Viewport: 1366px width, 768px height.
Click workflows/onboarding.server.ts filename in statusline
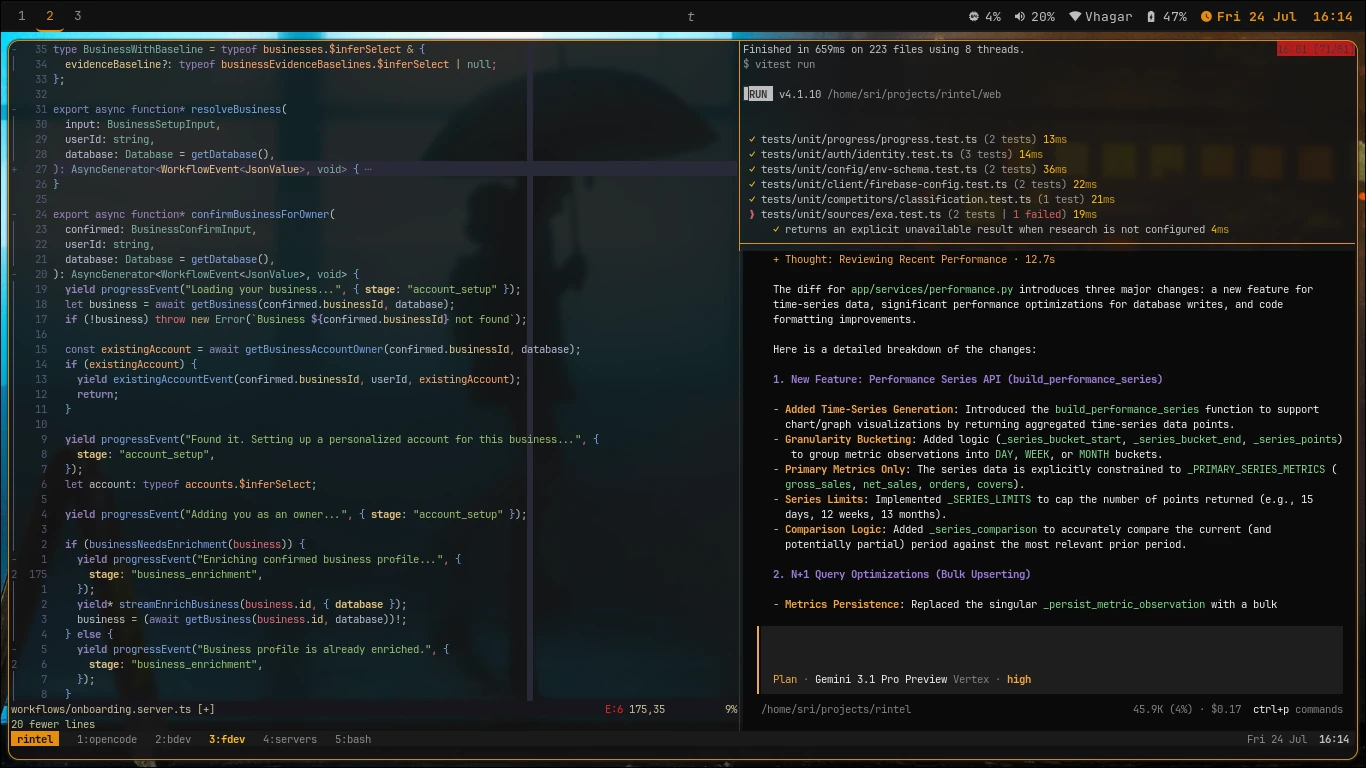(101, 710)
